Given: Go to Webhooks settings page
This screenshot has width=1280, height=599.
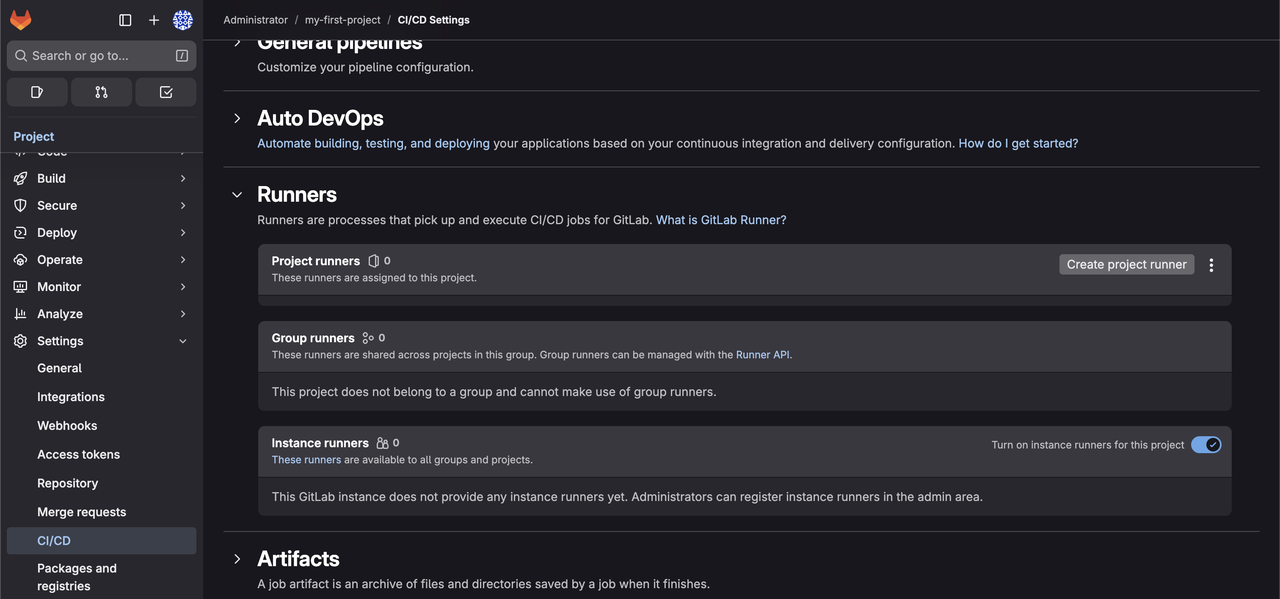Looking at the screenshot, I should [x=67, y=425].
